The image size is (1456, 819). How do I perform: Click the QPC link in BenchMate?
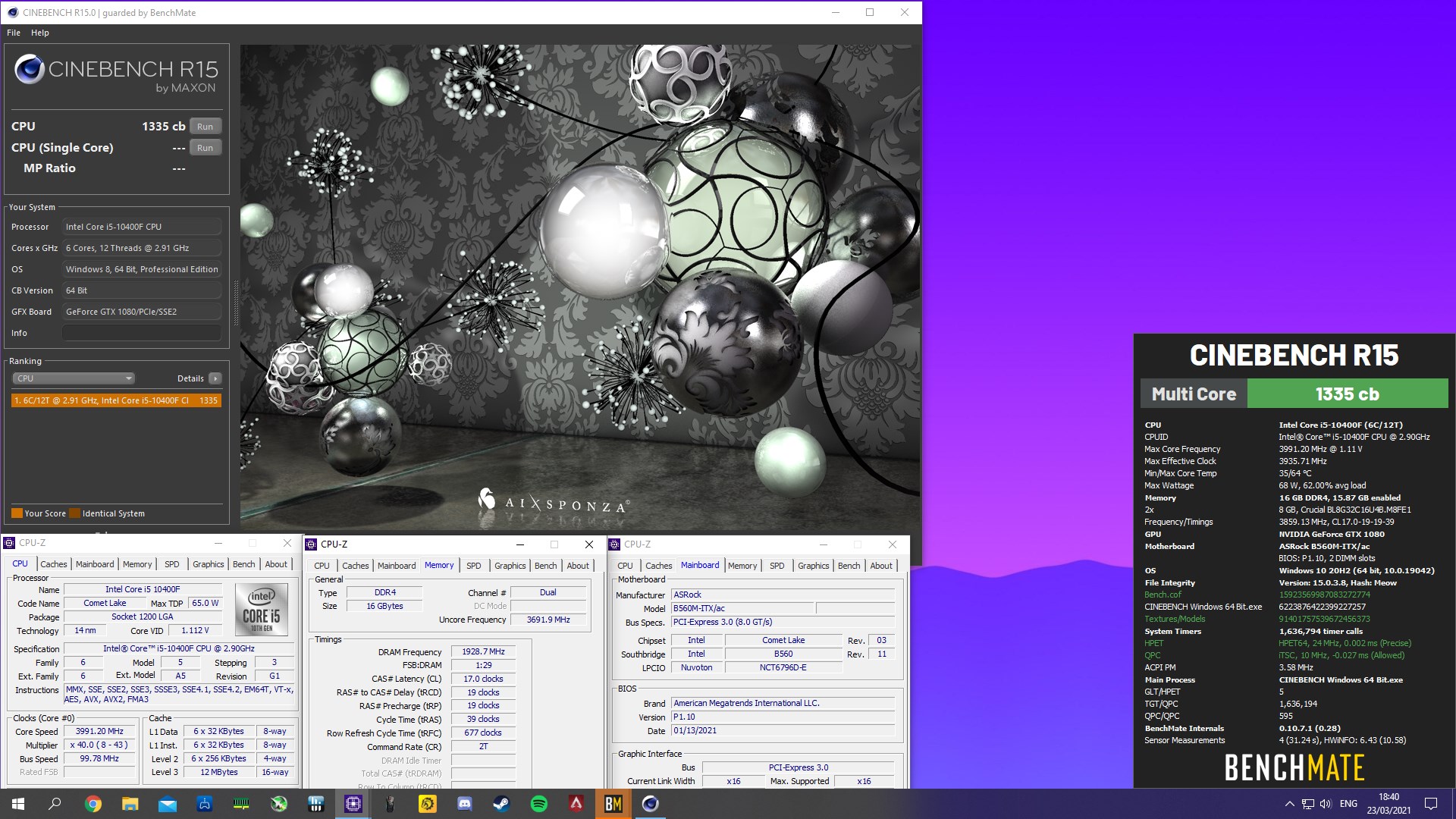point(1153,655)
